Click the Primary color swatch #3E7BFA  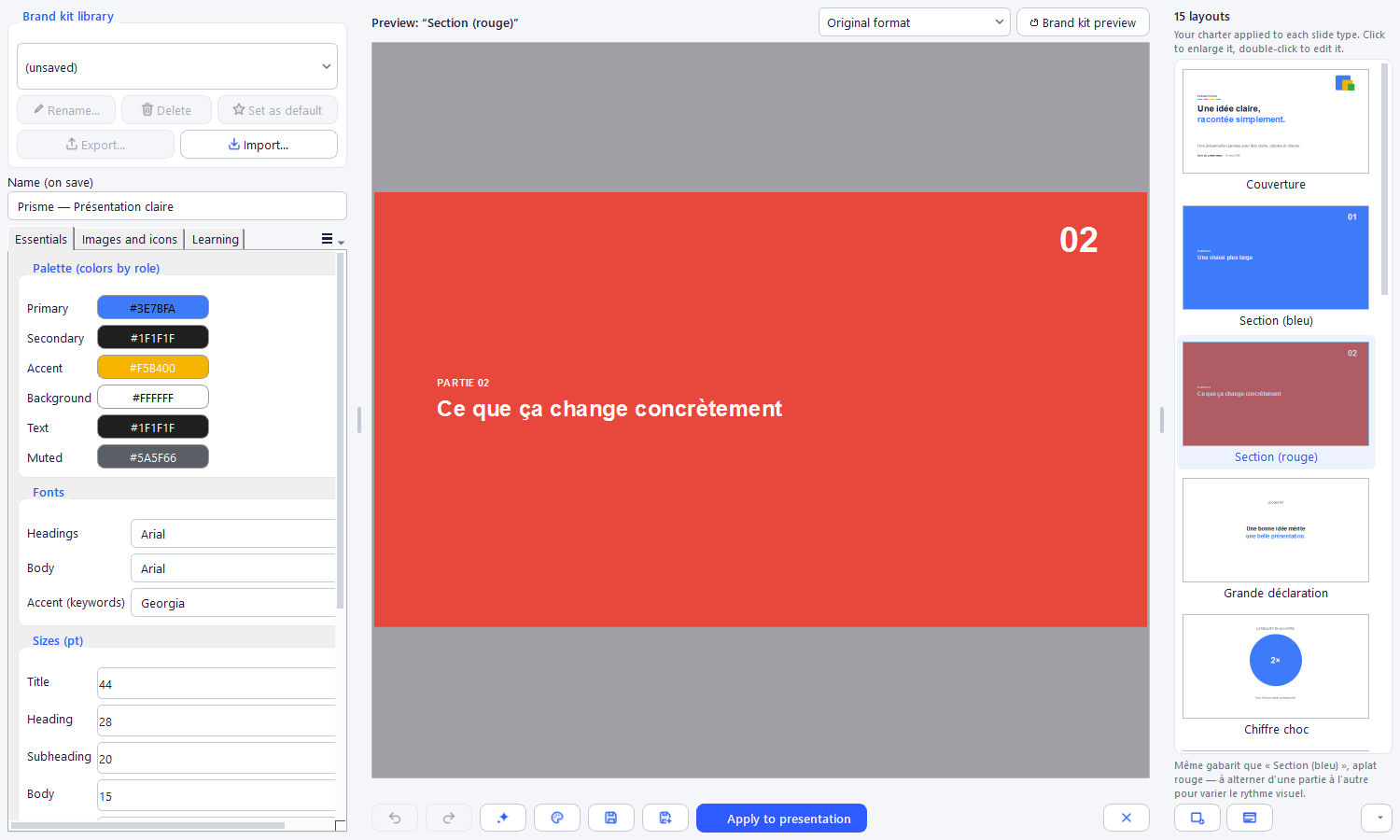point(153,308)
